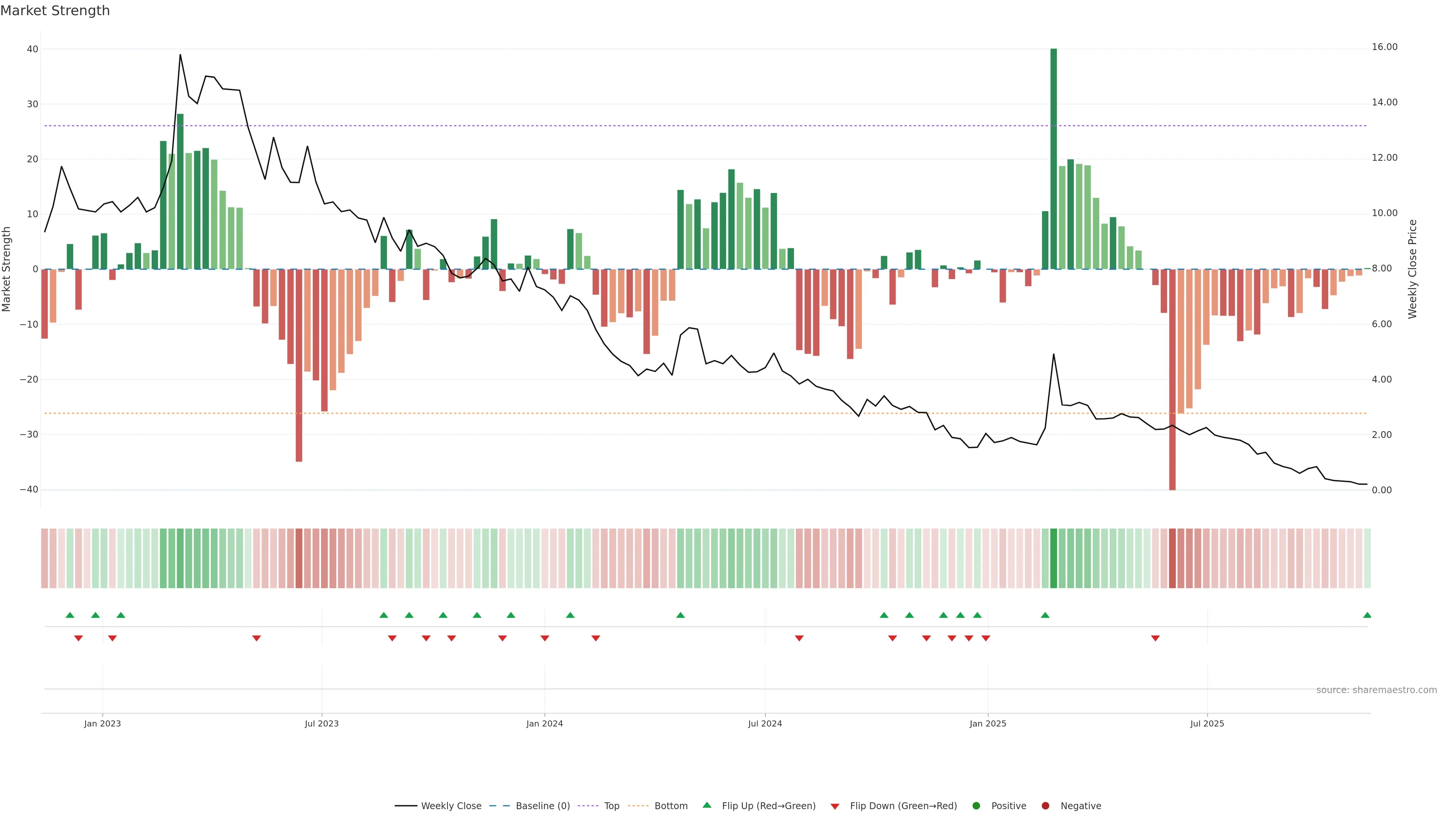Click the Market Strength chart title
1456x819 pixels.
coord(55,11)
